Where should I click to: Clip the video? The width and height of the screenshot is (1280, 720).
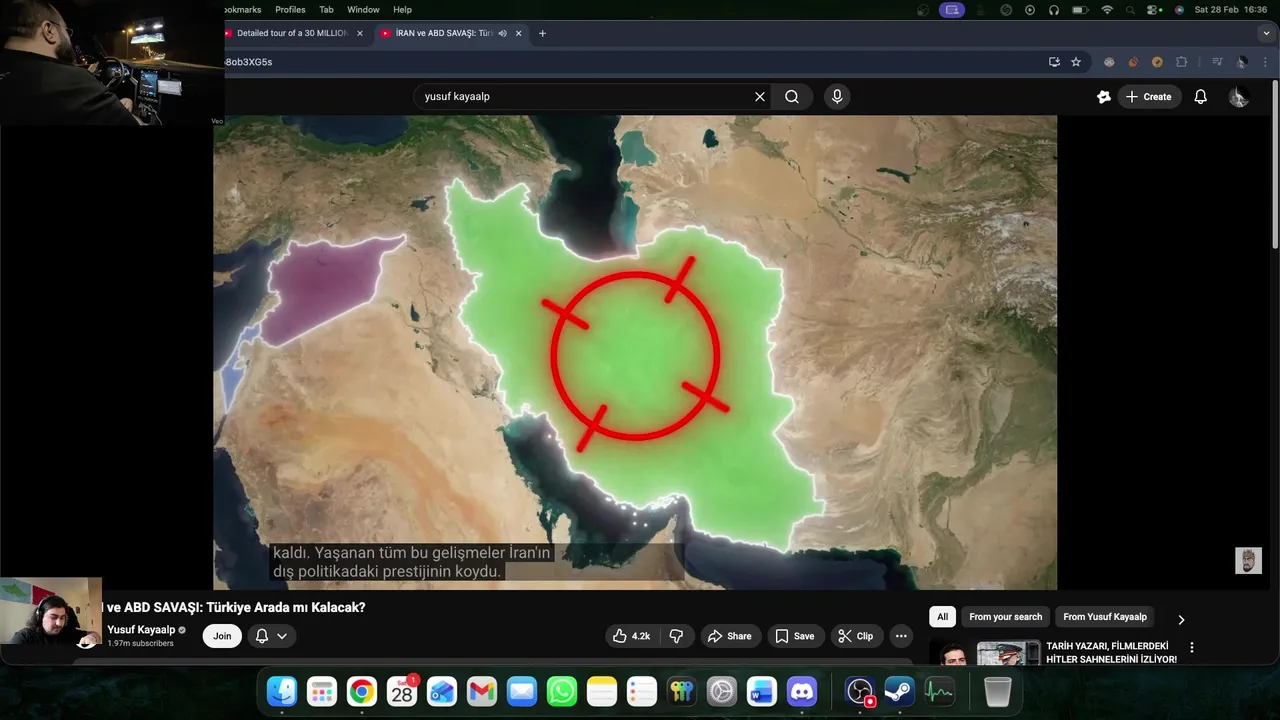856,636
